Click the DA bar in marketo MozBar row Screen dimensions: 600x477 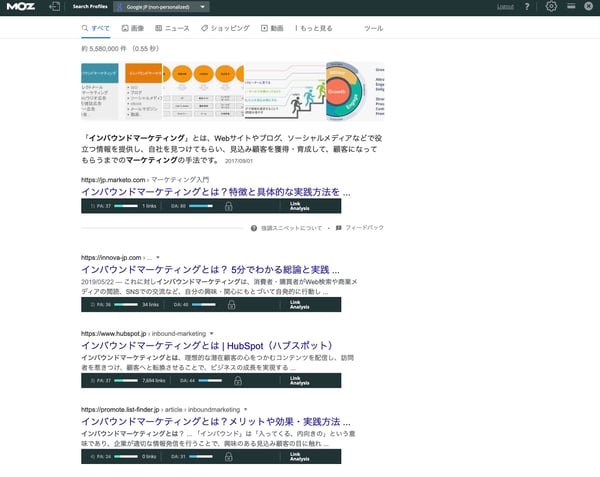[x=201, y=206]
